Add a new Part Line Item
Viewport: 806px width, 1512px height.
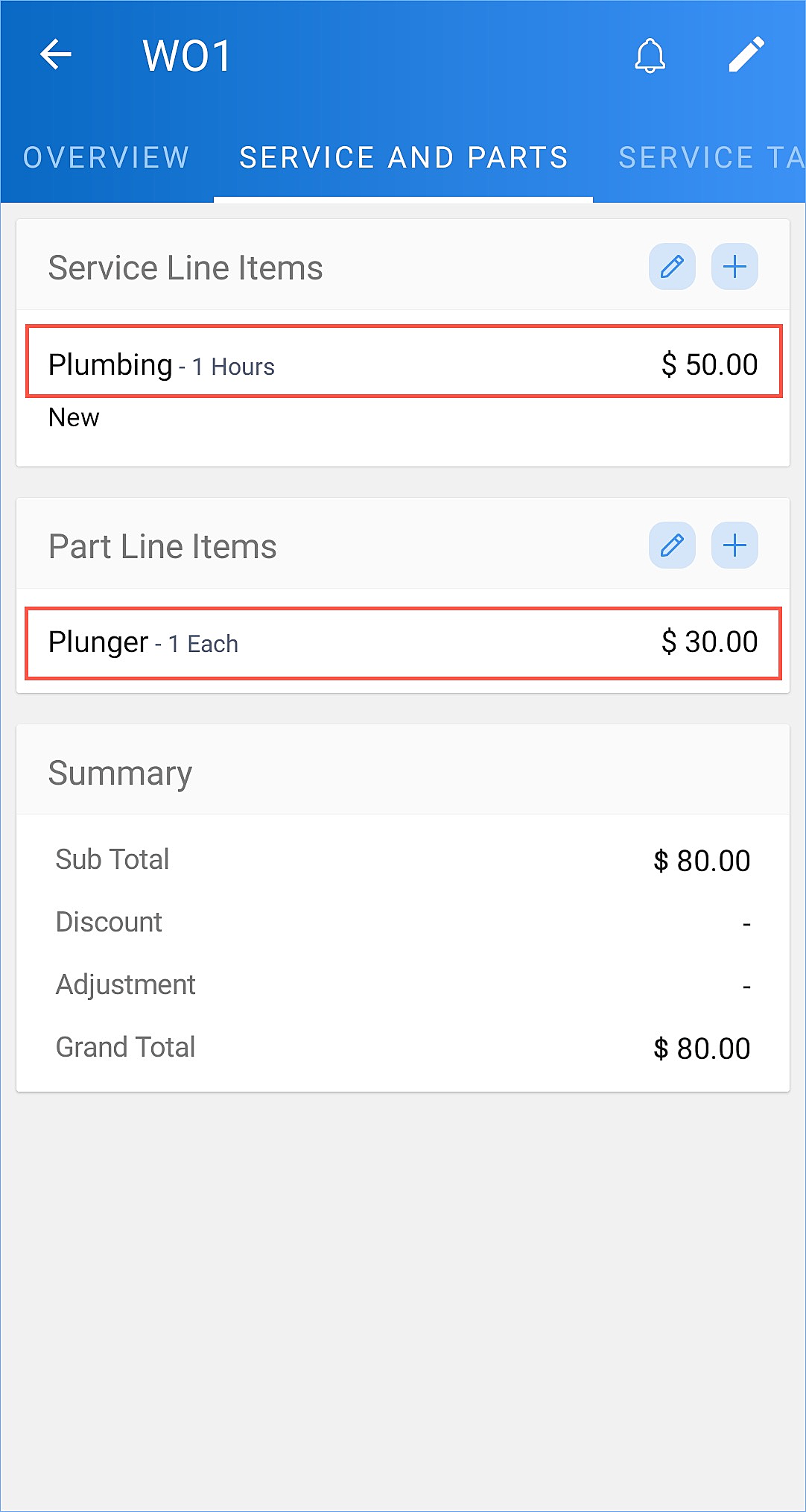pos(734,545)
